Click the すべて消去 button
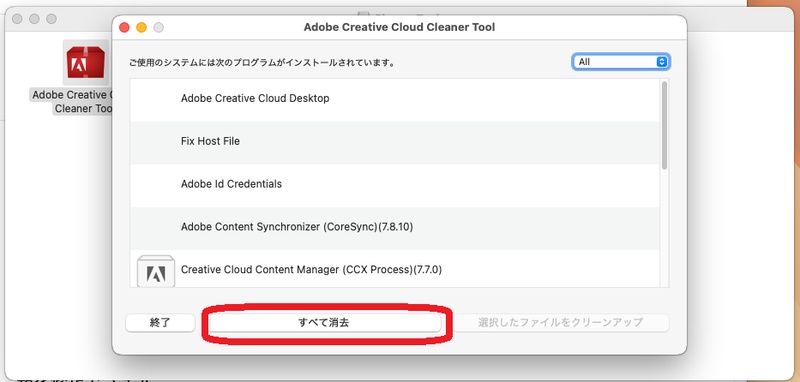 [324, 322]
